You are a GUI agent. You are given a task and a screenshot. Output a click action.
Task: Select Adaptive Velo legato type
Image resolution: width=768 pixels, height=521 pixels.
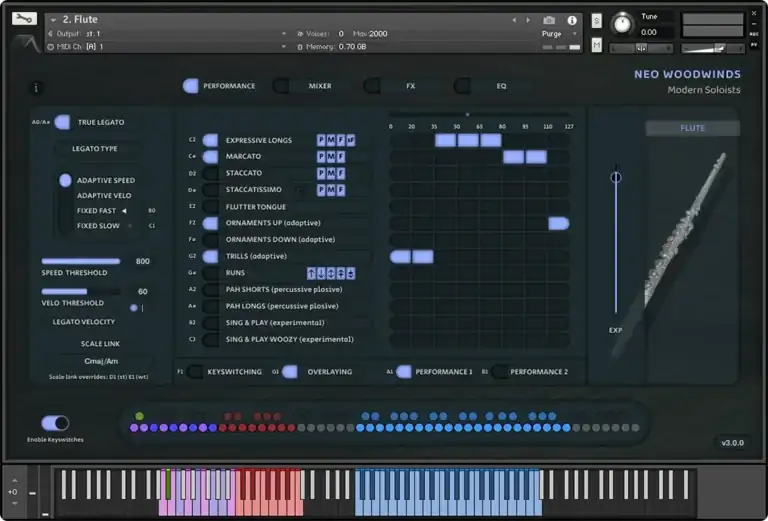[104, 196]
